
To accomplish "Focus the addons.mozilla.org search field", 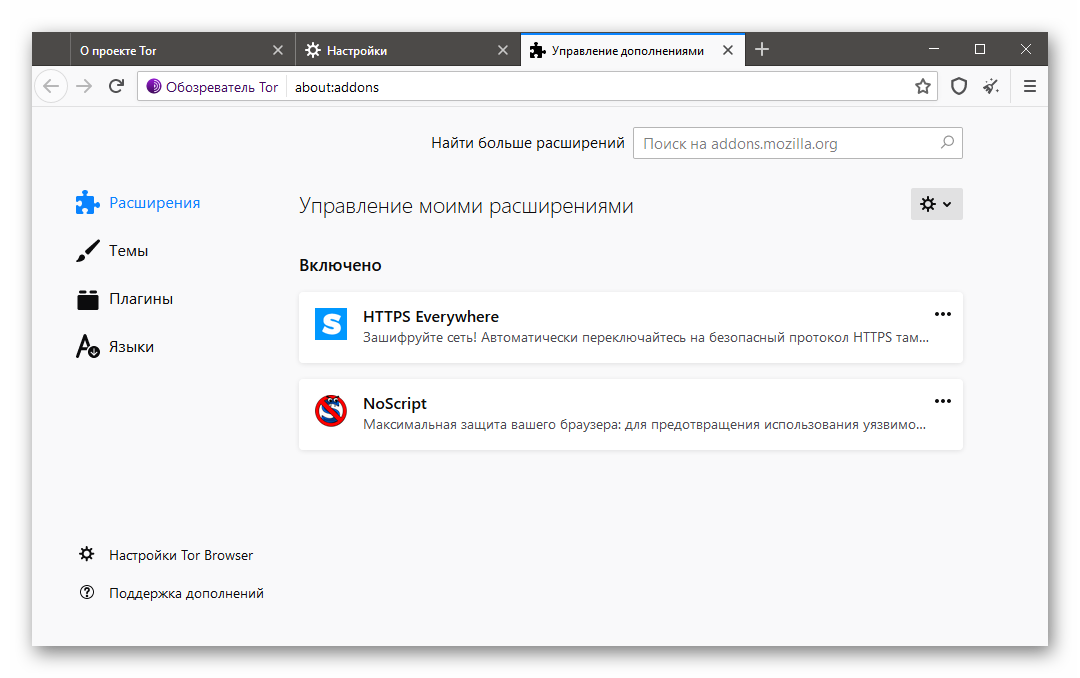I will pos(798,143).
